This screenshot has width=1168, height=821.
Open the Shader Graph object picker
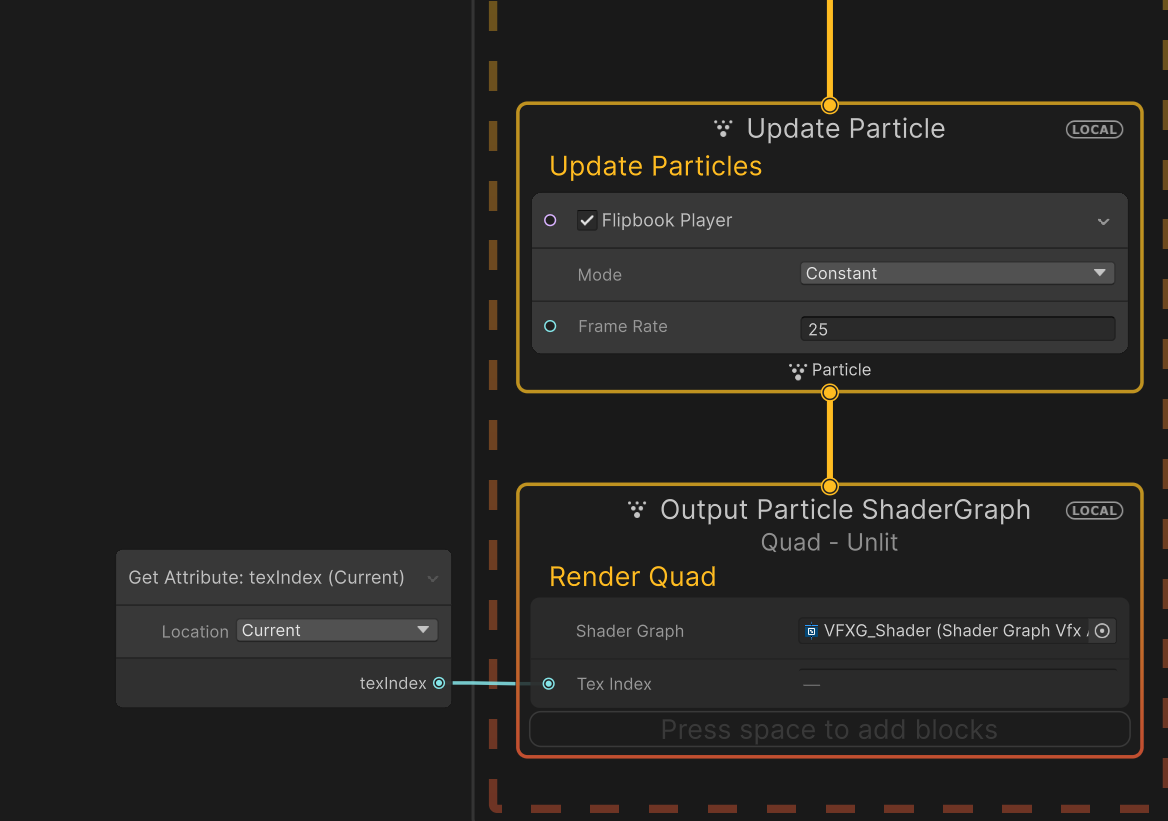coord(1102,631)
